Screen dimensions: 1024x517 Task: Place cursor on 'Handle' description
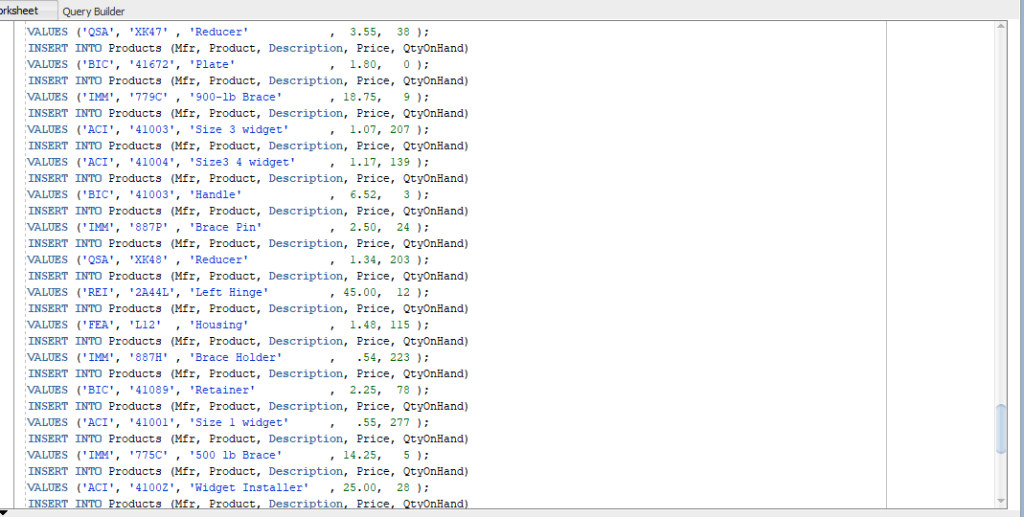pos(216,195)
